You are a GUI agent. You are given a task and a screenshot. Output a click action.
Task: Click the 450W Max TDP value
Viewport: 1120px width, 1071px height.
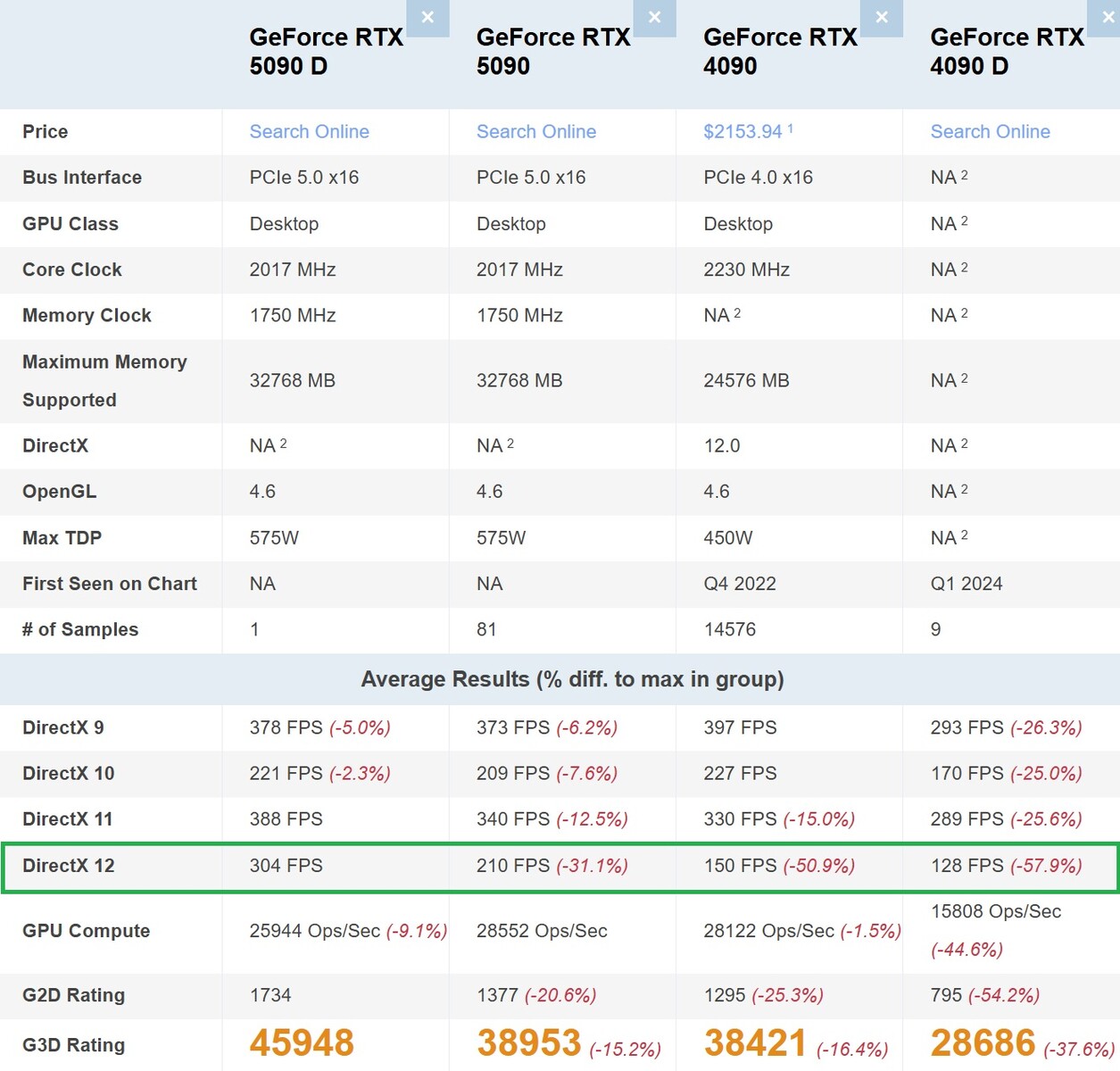tap(728, 538)
